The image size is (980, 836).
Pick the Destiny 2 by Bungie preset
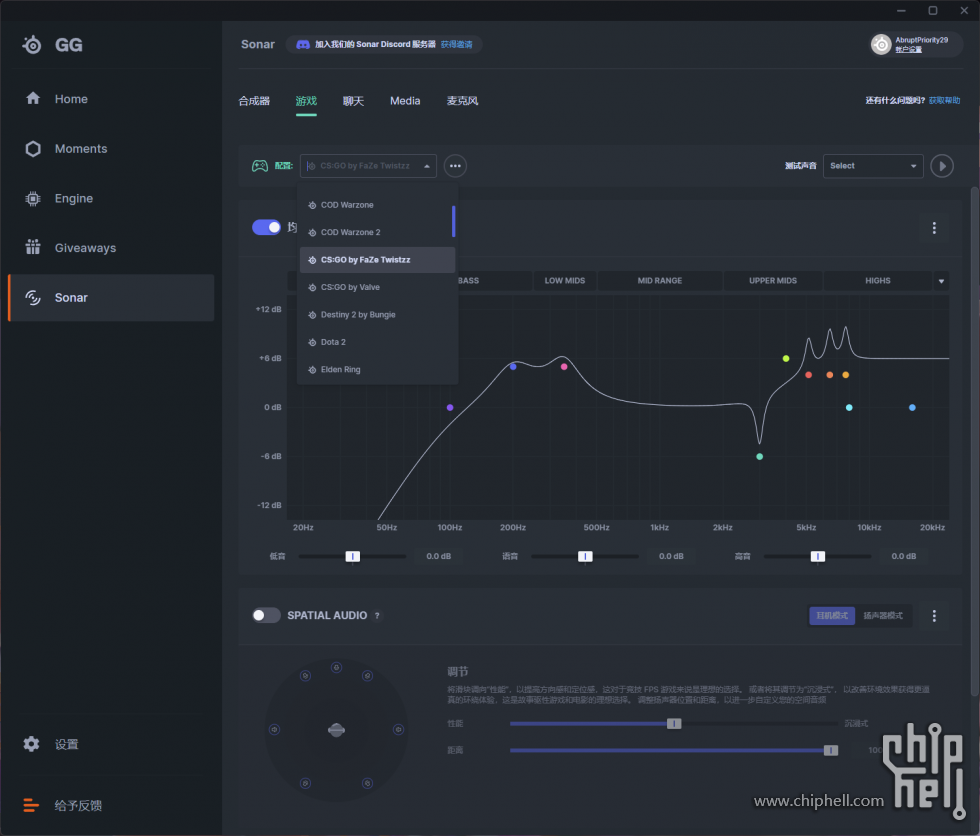pos(377,315)
